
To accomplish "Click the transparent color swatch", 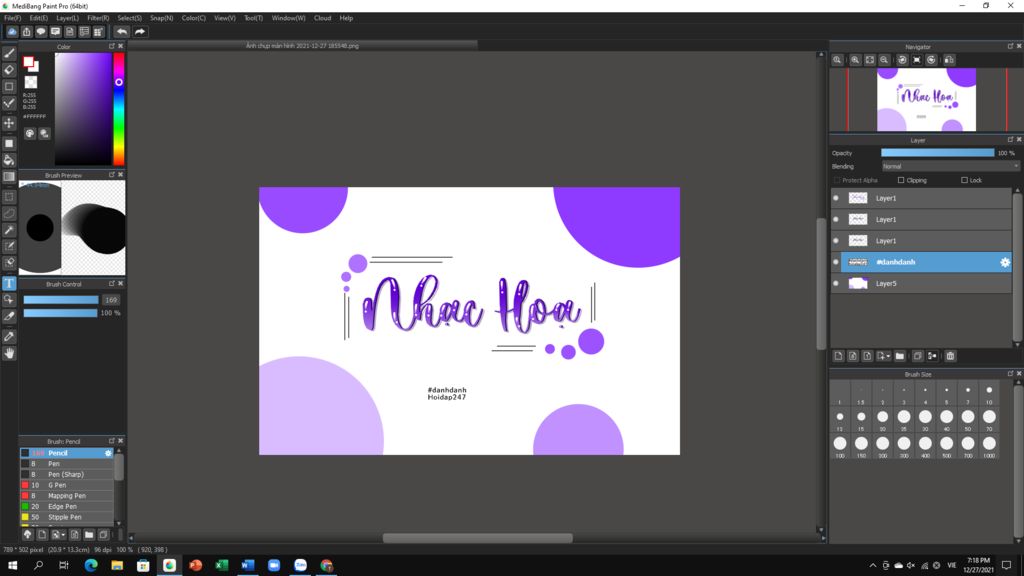I will pyautogui.click(x=31, y=82).
